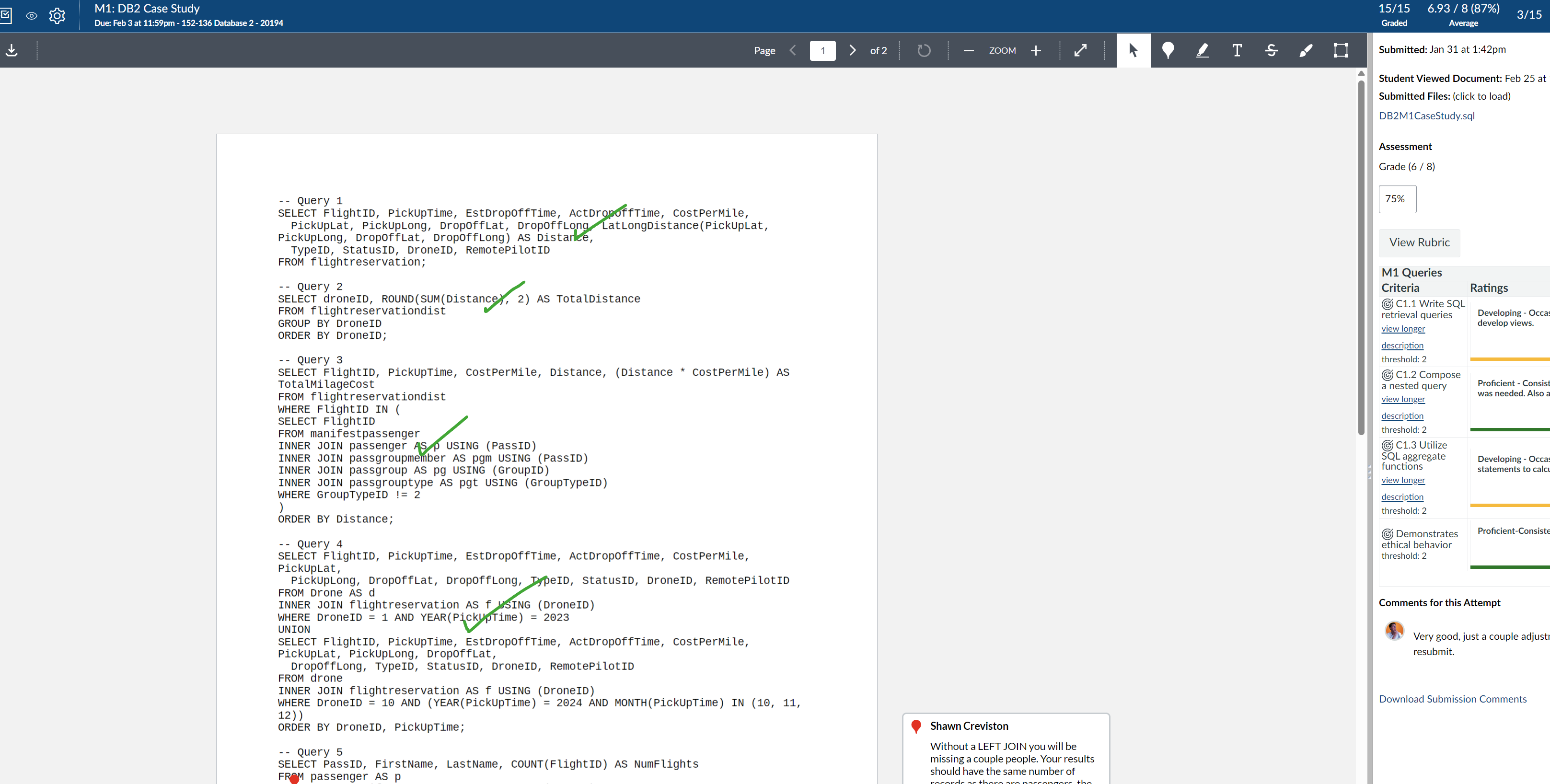Select the pointer selection tool
Image resolution: width=1550 pixels, height=784 pixels.
point(1133,50)
